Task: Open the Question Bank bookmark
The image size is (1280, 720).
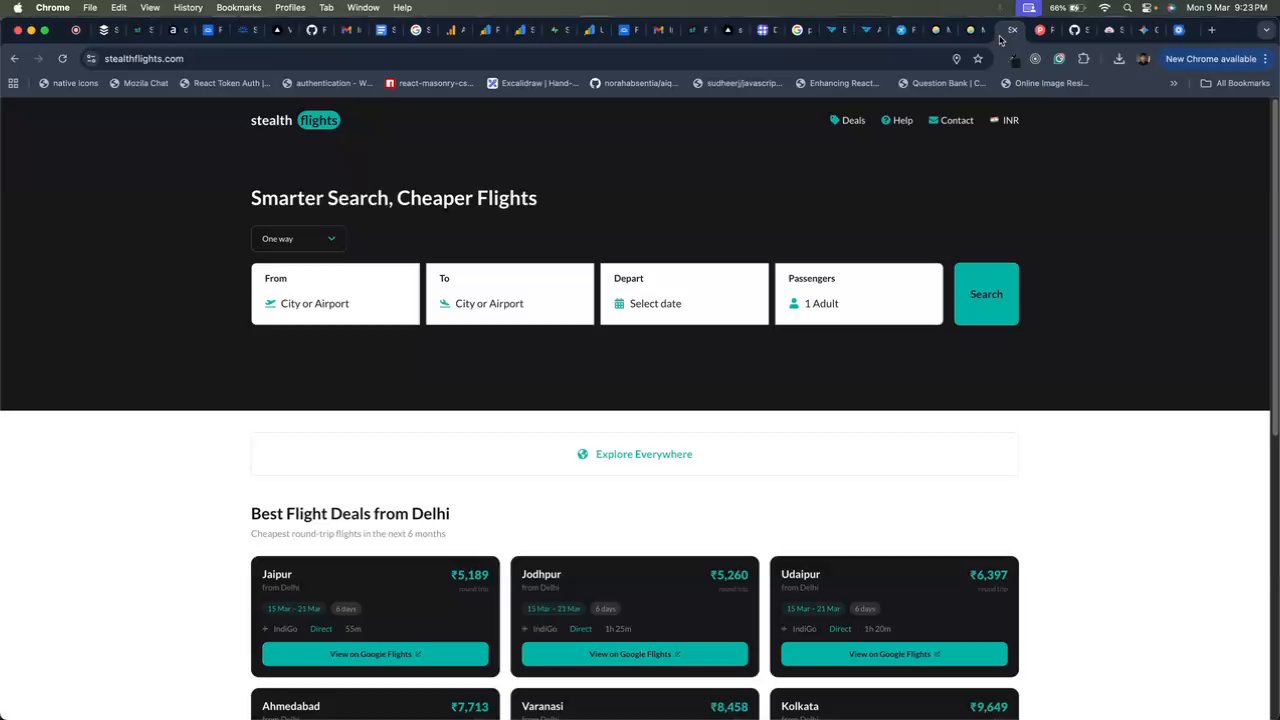Action: point(942,83)
